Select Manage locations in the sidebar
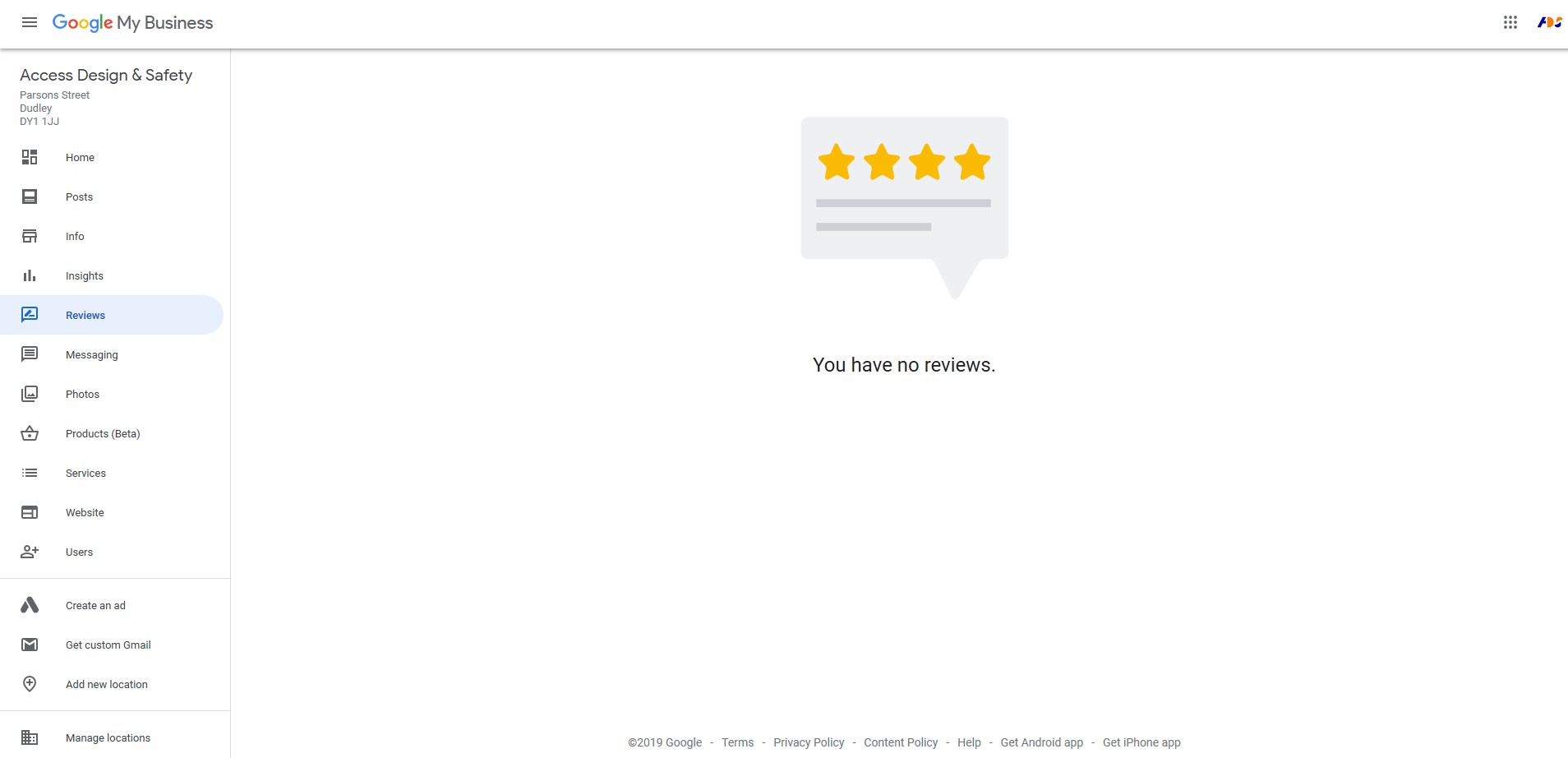The height and width of the screenshot is (758, 1568). tap(108, 737)
